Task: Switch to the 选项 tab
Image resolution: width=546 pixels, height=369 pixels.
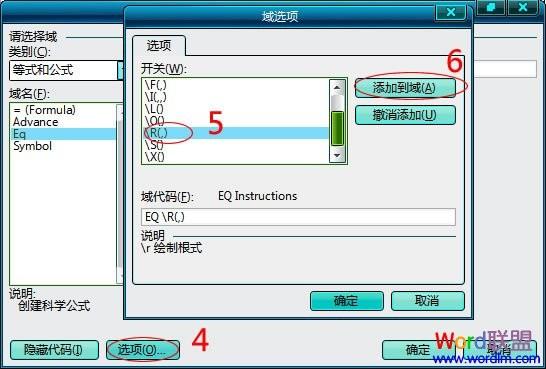Action: click(x=159, y=46)
